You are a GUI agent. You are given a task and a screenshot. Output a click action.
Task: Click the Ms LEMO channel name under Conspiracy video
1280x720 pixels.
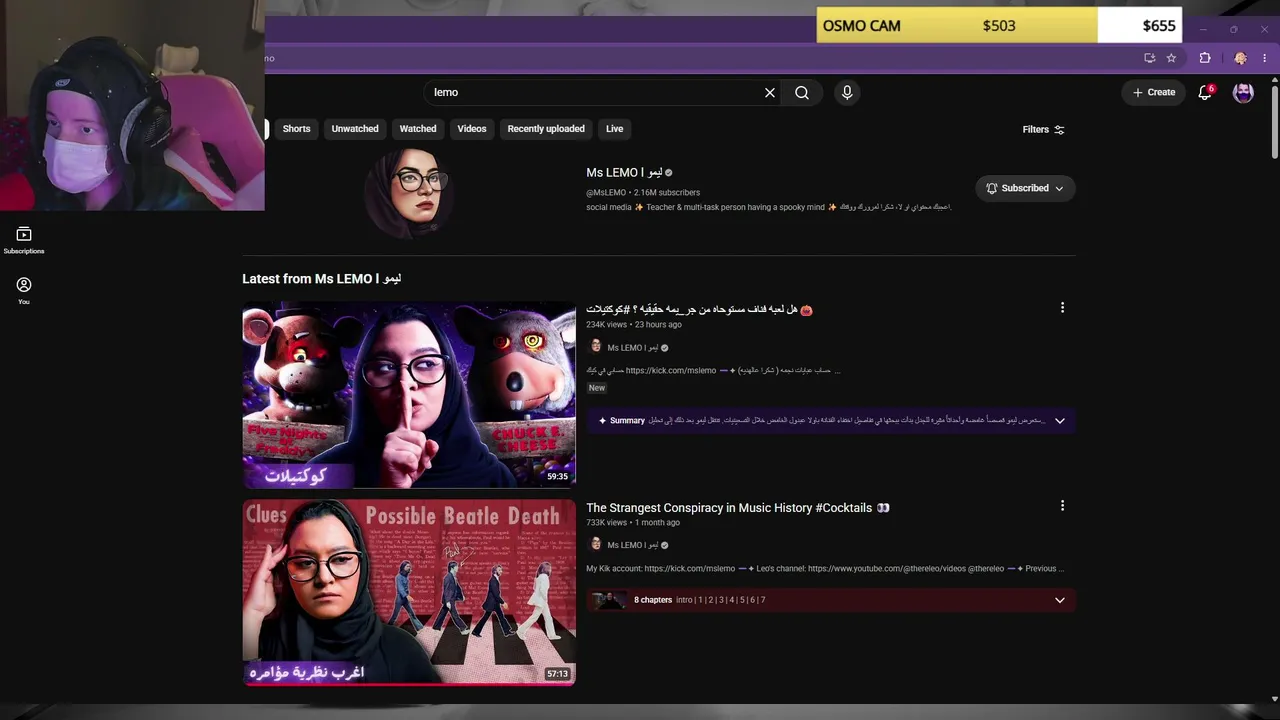pos(633,545)
